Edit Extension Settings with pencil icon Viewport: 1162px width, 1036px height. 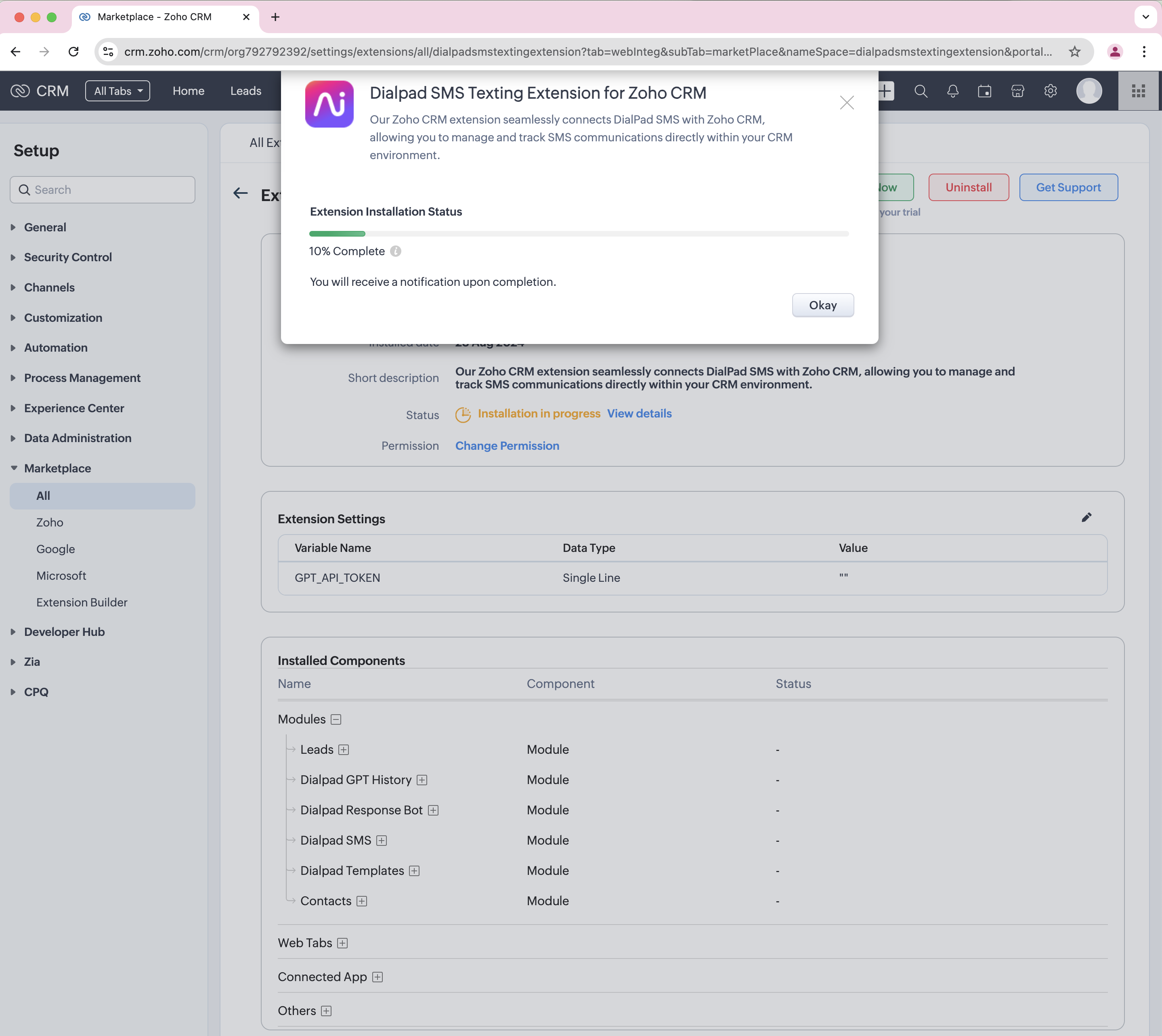point(1086,518)
